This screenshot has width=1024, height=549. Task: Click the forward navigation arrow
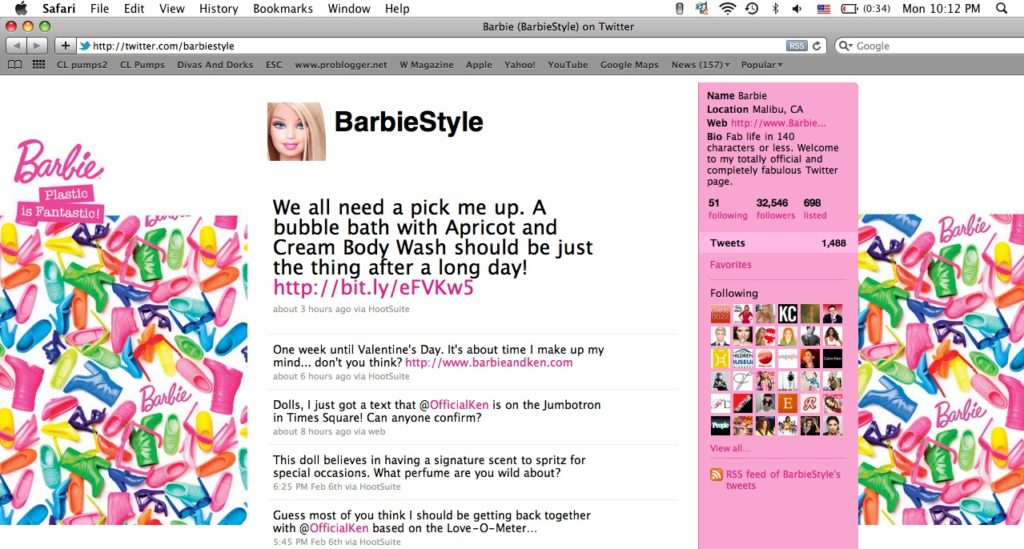coord(37,46)
